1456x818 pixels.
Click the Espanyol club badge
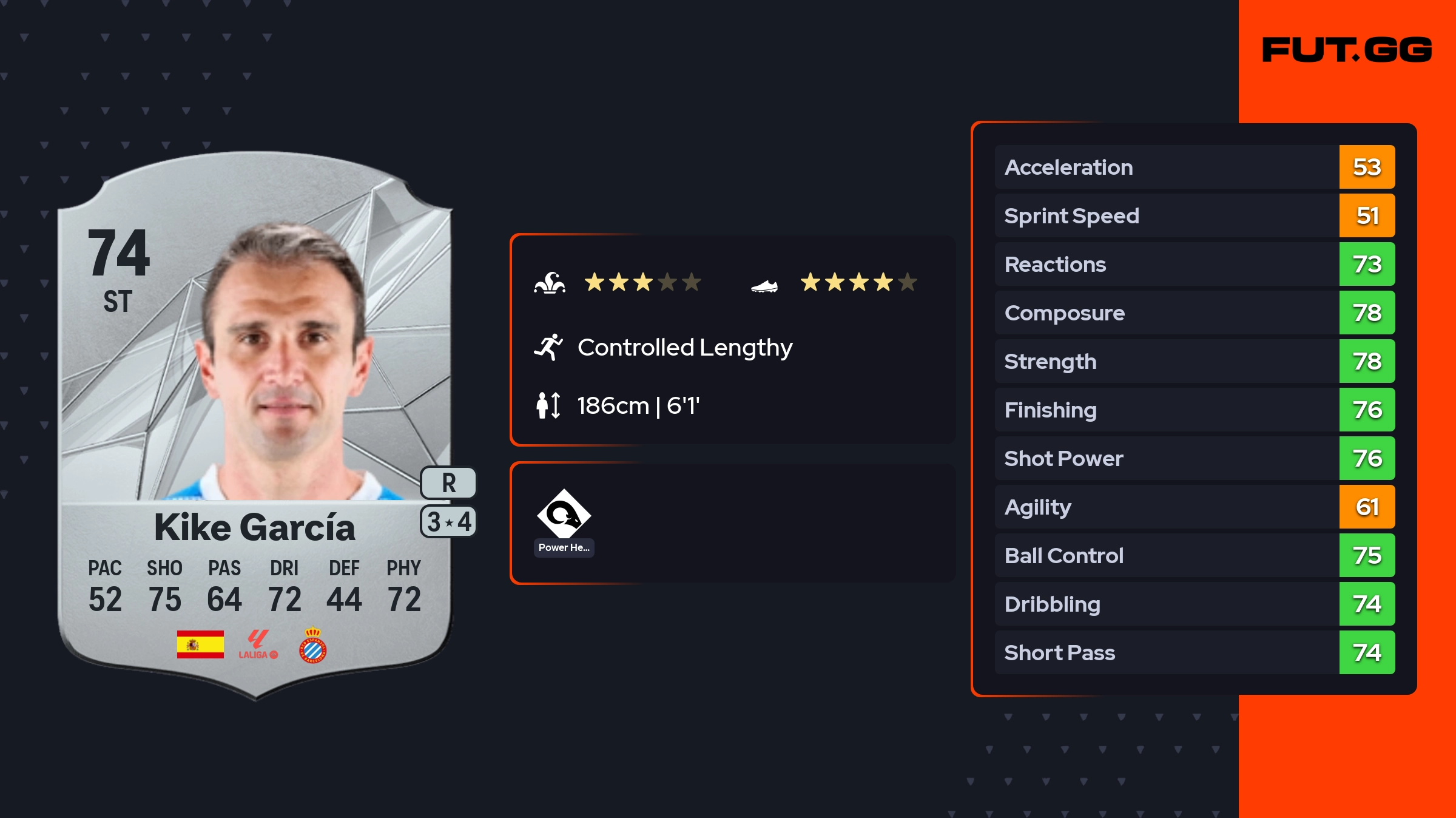(313, 645)
